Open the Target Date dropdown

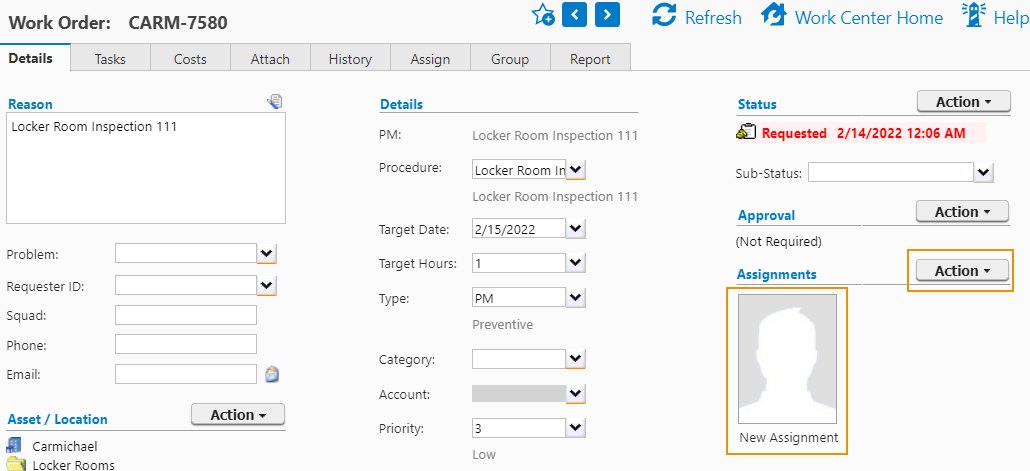point(576,229)
